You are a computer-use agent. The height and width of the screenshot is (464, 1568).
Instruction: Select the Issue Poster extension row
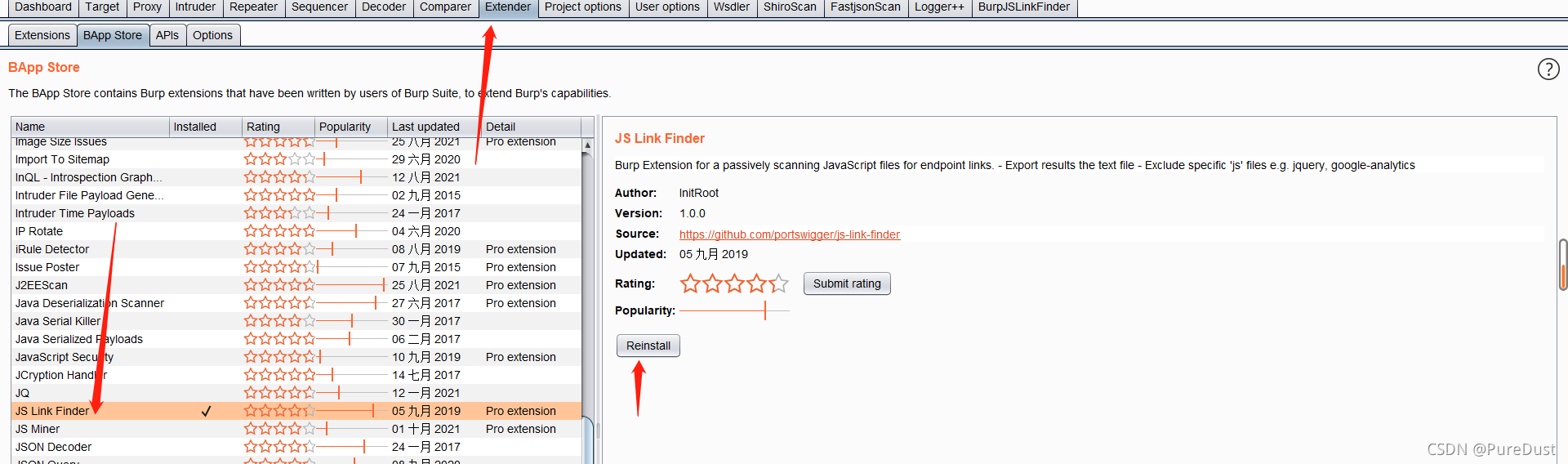click(296, 267)
